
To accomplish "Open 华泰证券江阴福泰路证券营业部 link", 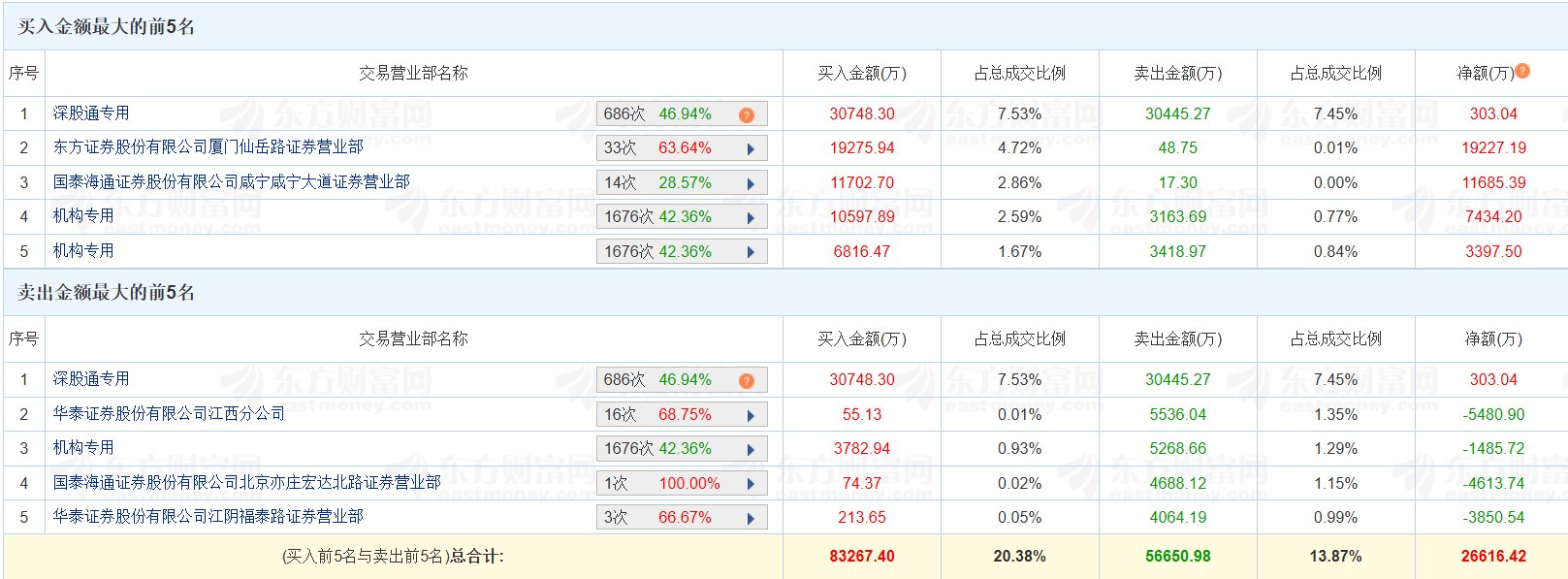I will [x=208, y=516].
